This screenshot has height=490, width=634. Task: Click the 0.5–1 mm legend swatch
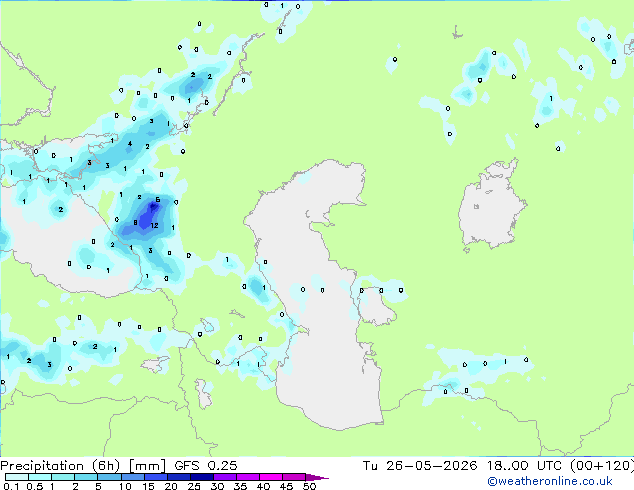point(40,477)
